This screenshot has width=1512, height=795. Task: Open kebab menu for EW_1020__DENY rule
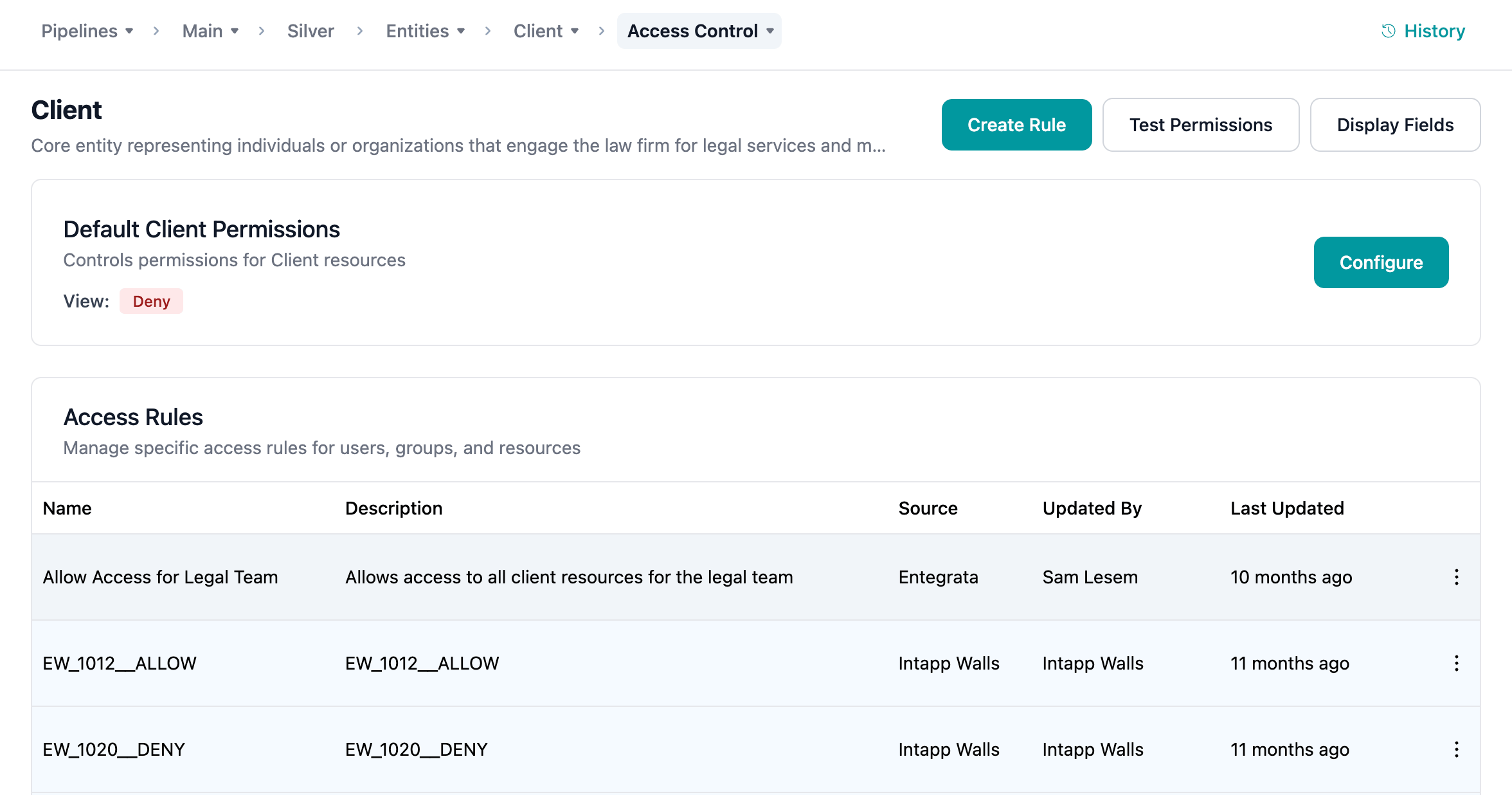[1456, 749]
